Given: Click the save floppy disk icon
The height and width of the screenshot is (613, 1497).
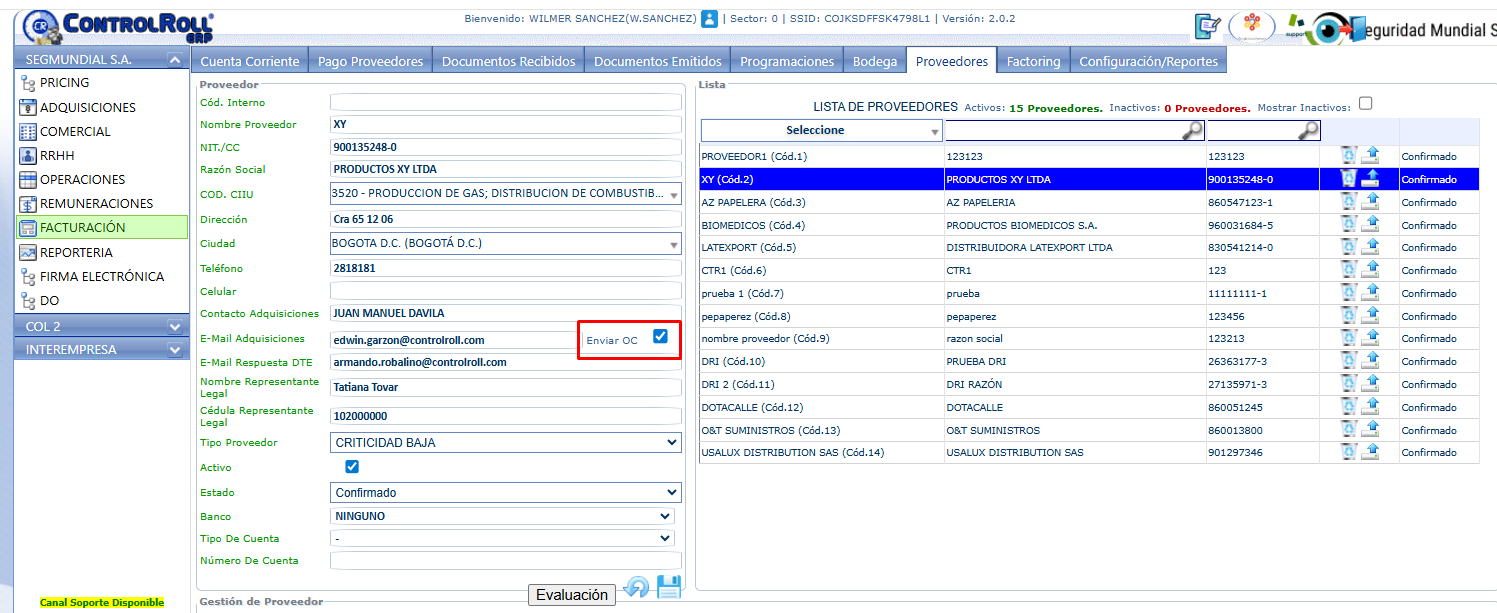Looking at the screenshot, I should 668,588.
